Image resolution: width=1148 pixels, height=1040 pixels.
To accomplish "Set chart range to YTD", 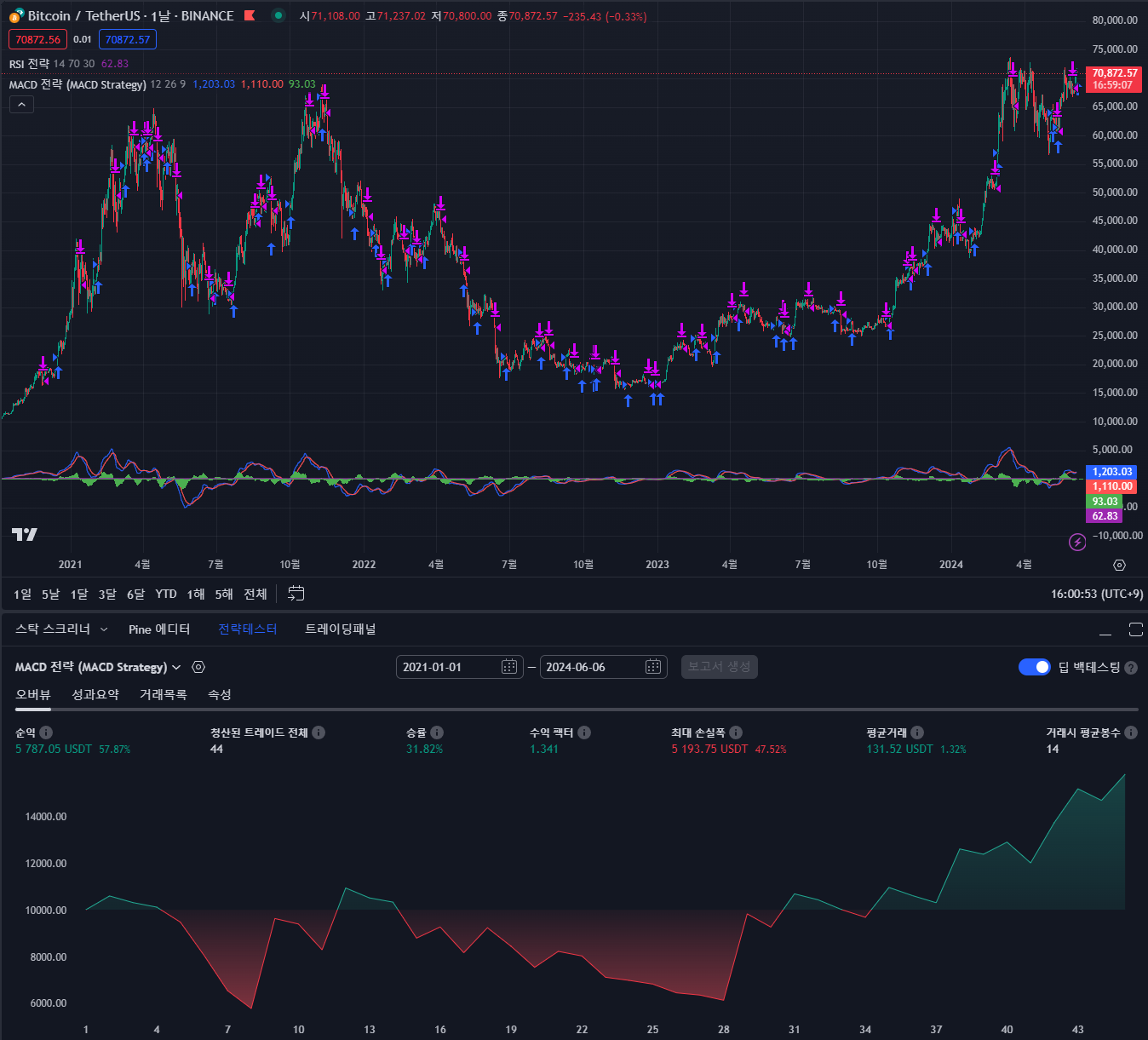I will (166, 594).
